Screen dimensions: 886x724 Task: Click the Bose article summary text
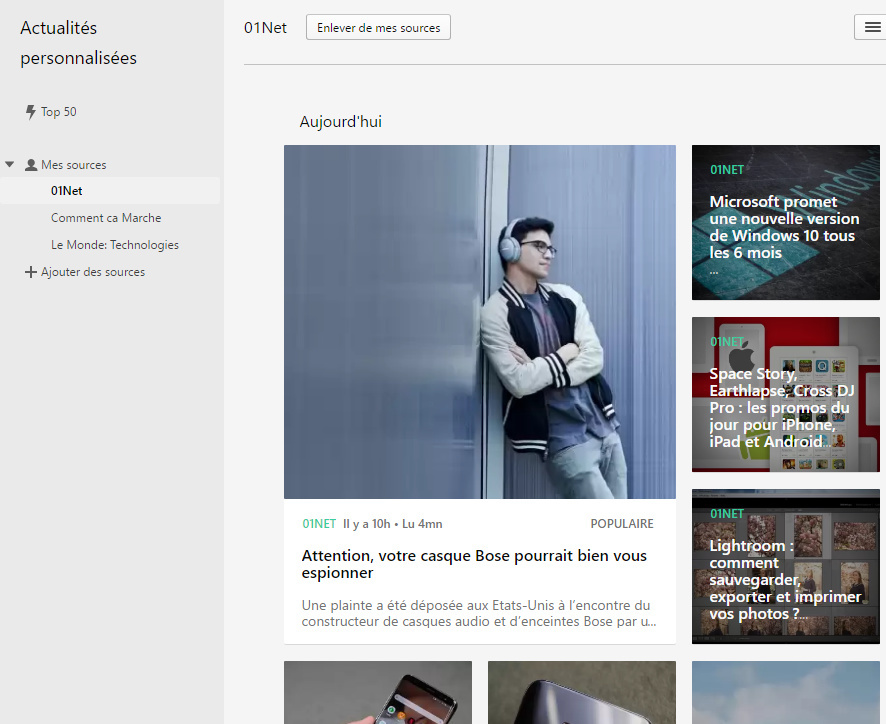click(x=478, y=613)
